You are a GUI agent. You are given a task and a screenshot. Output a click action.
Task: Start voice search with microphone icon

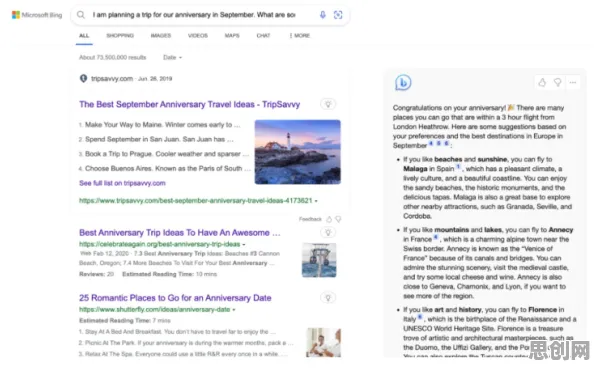323,15
